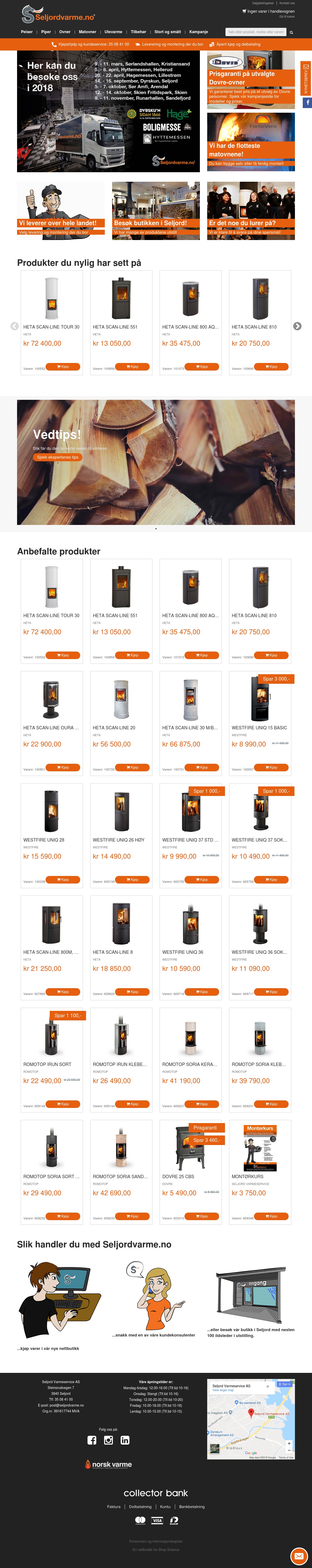Zoom in on the Google map
This screenshot has width=312, height=1568.
(x=289, y=1443)
